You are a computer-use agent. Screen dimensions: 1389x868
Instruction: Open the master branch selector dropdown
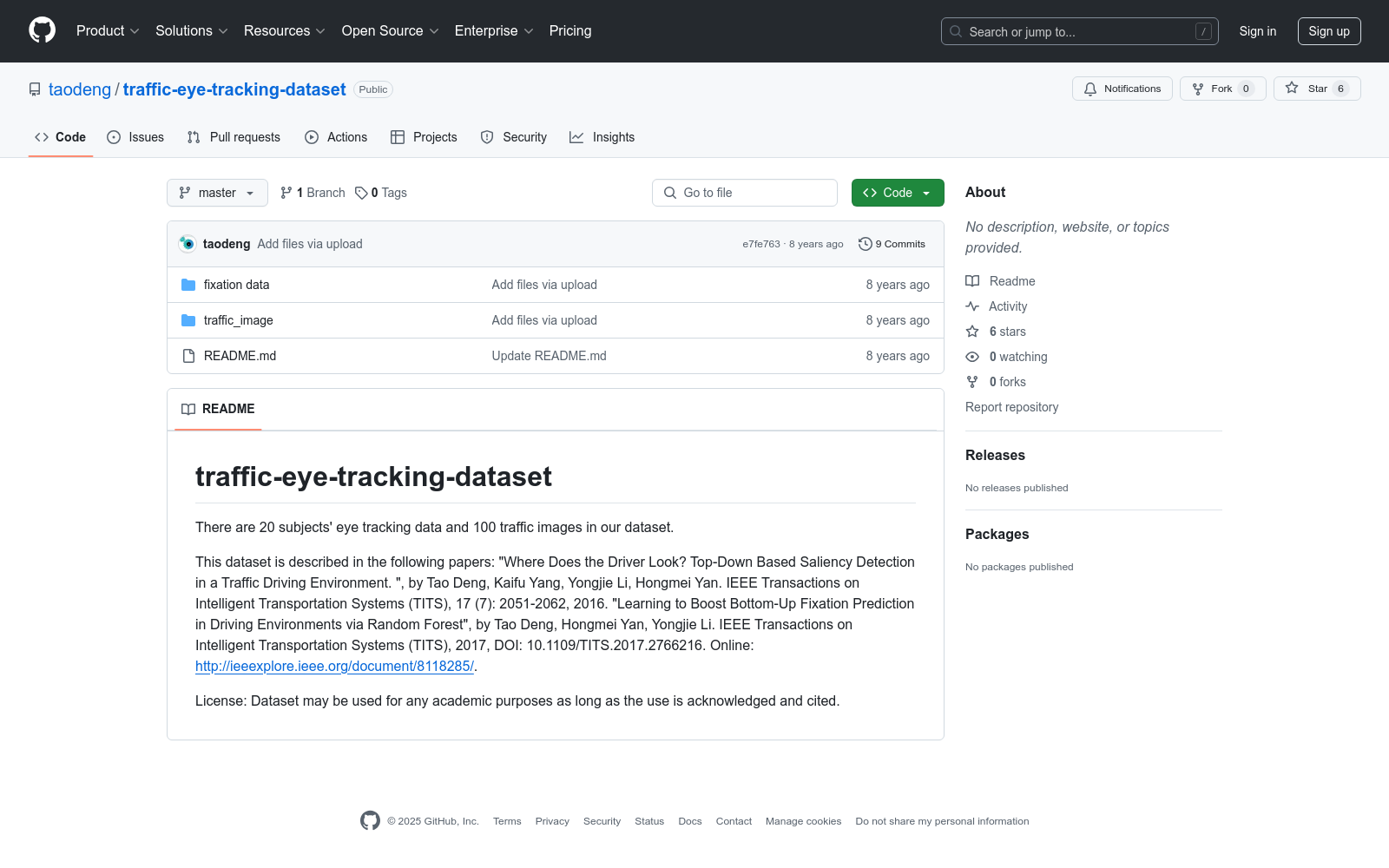point(217,193)
